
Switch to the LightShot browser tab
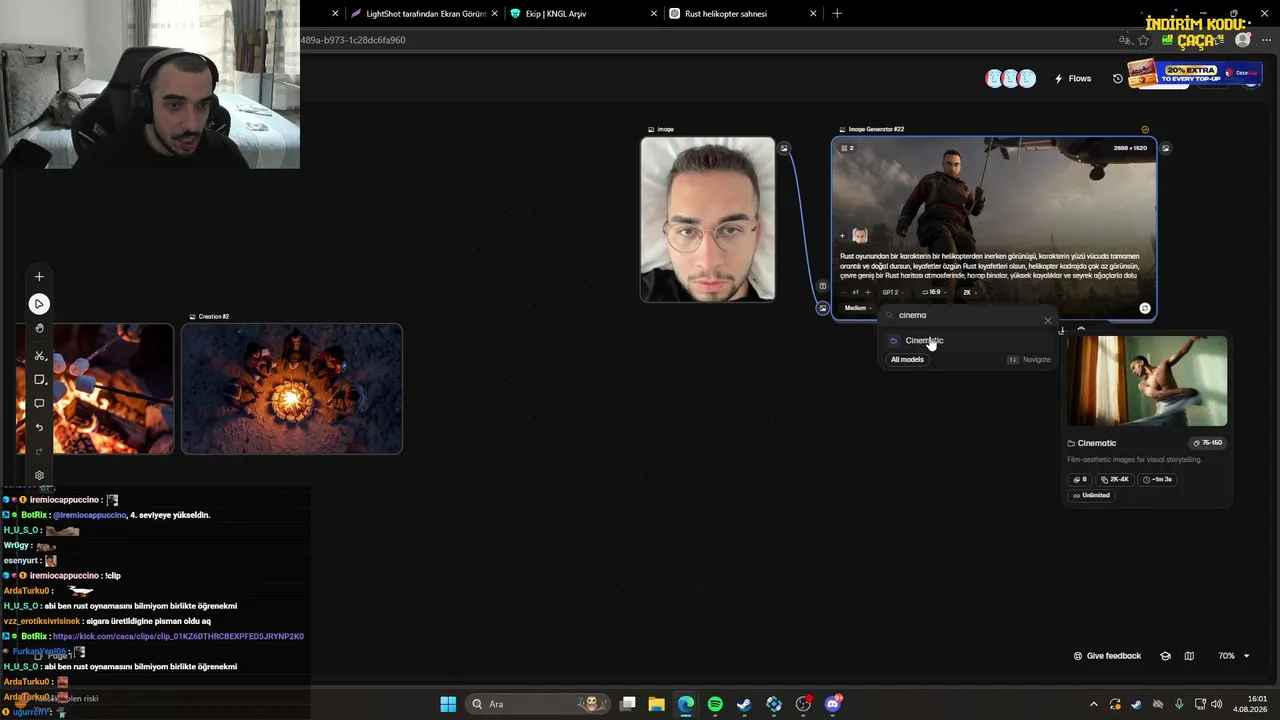(425, 14)
